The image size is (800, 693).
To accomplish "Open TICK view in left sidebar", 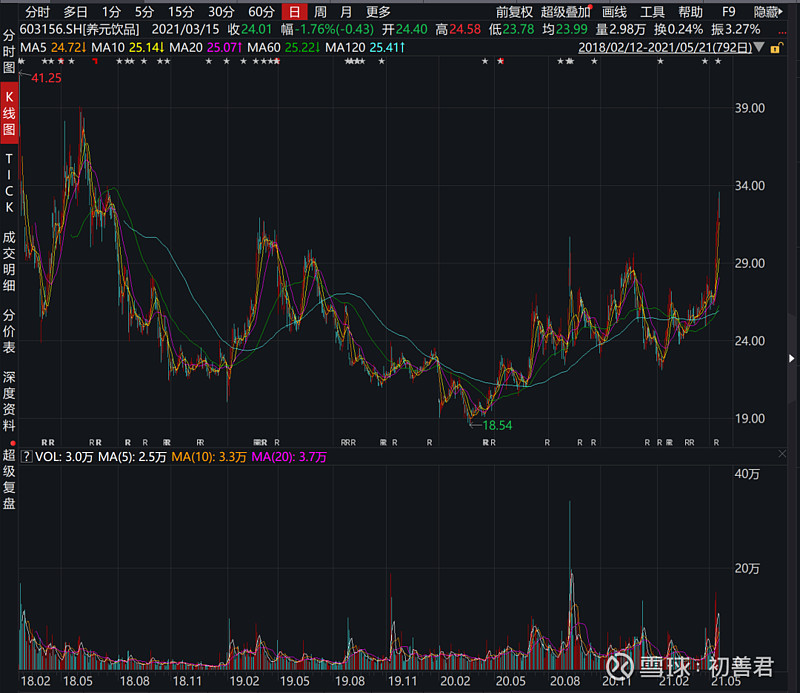I will (x=9, y=183).
